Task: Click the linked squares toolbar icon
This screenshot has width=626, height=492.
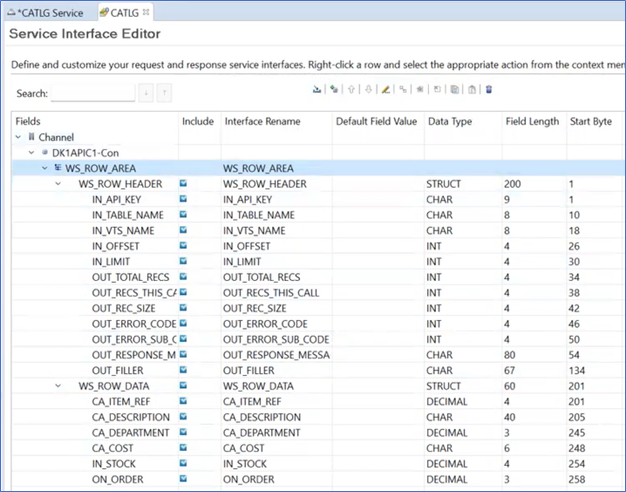Action: click(403, 89)
